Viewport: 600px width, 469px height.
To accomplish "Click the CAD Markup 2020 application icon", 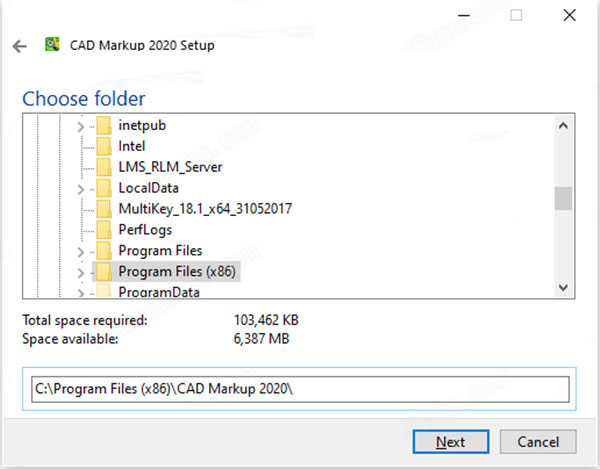I will 52,44.
